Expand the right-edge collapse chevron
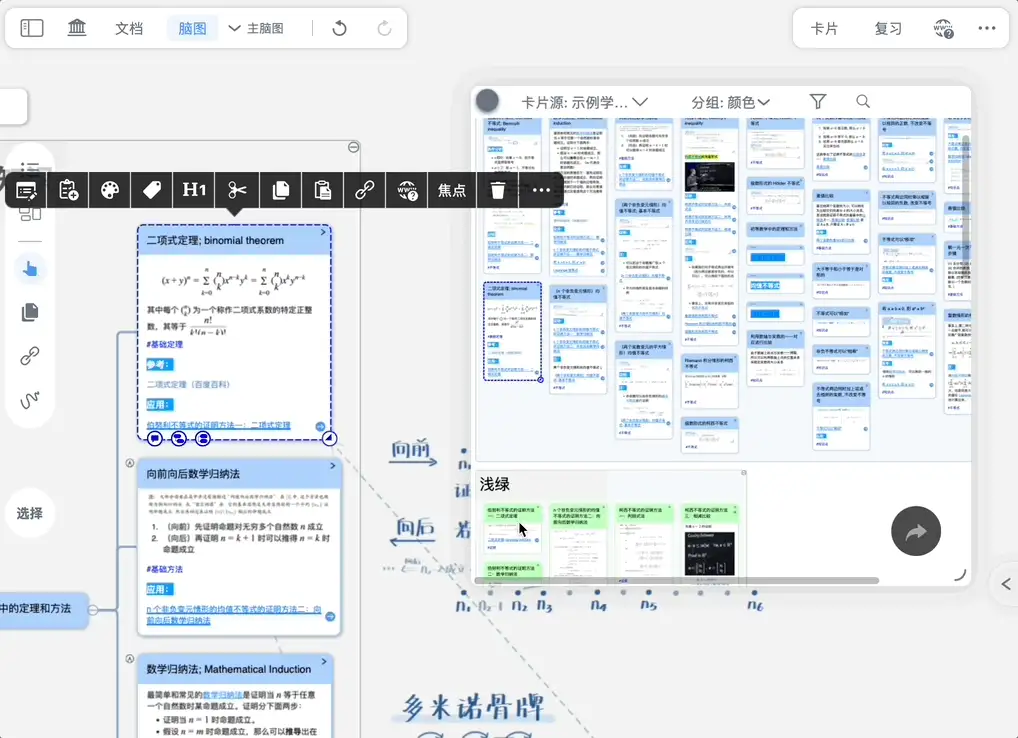1018x738 pixels. [x=1006, y=584]
